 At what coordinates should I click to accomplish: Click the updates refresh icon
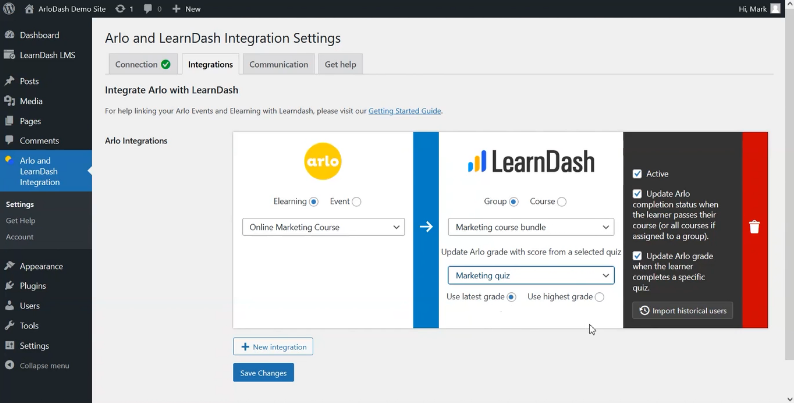[x=120, y=9]
